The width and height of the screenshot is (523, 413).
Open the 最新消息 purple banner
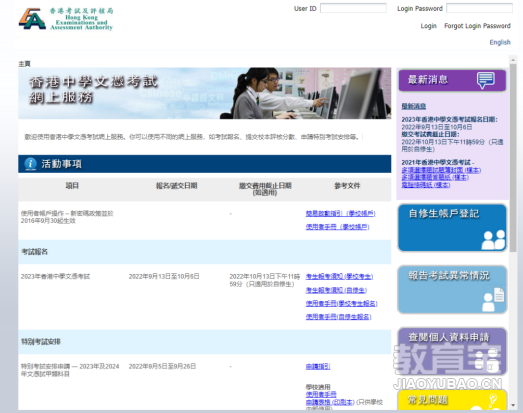pos(452,80)
